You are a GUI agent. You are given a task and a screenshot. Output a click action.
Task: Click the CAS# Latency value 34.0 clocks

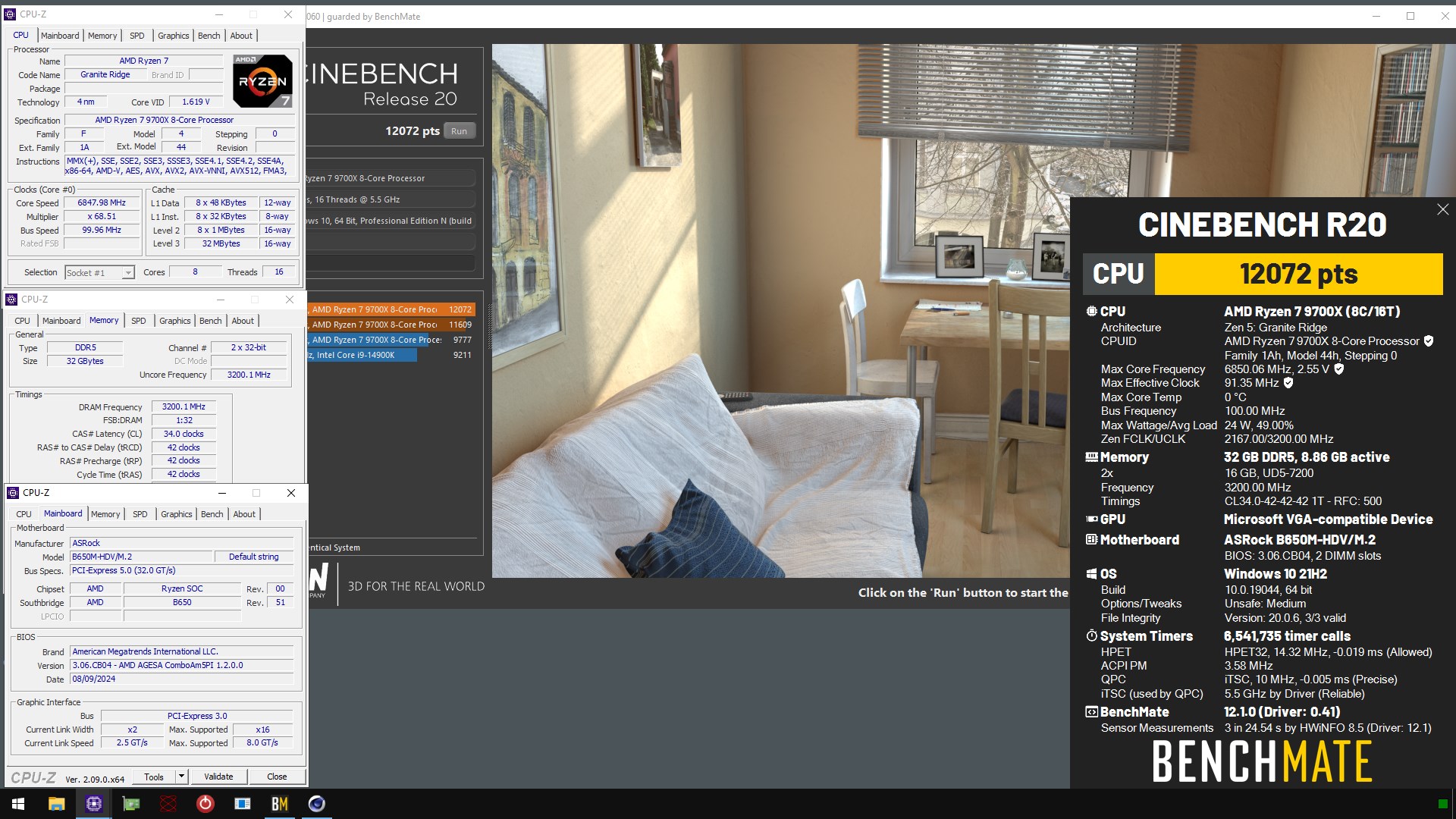(x=184, y=435)
